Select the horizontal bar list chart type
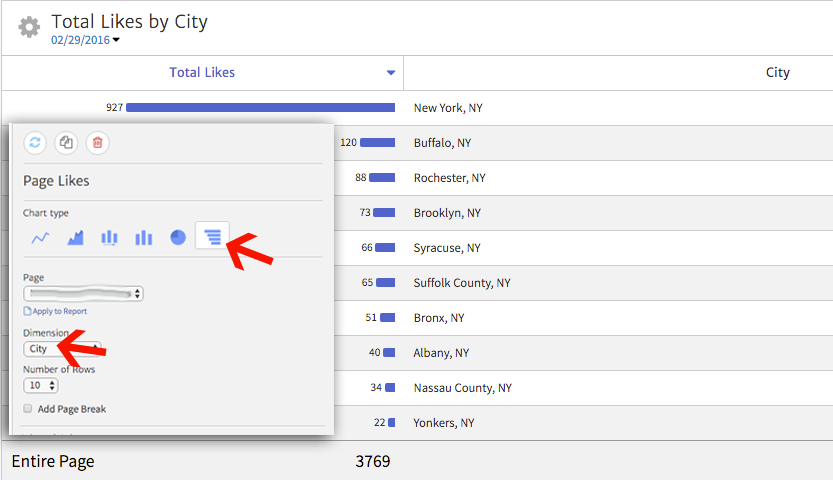This screenshot has height=480, width=833. [212, 238]
